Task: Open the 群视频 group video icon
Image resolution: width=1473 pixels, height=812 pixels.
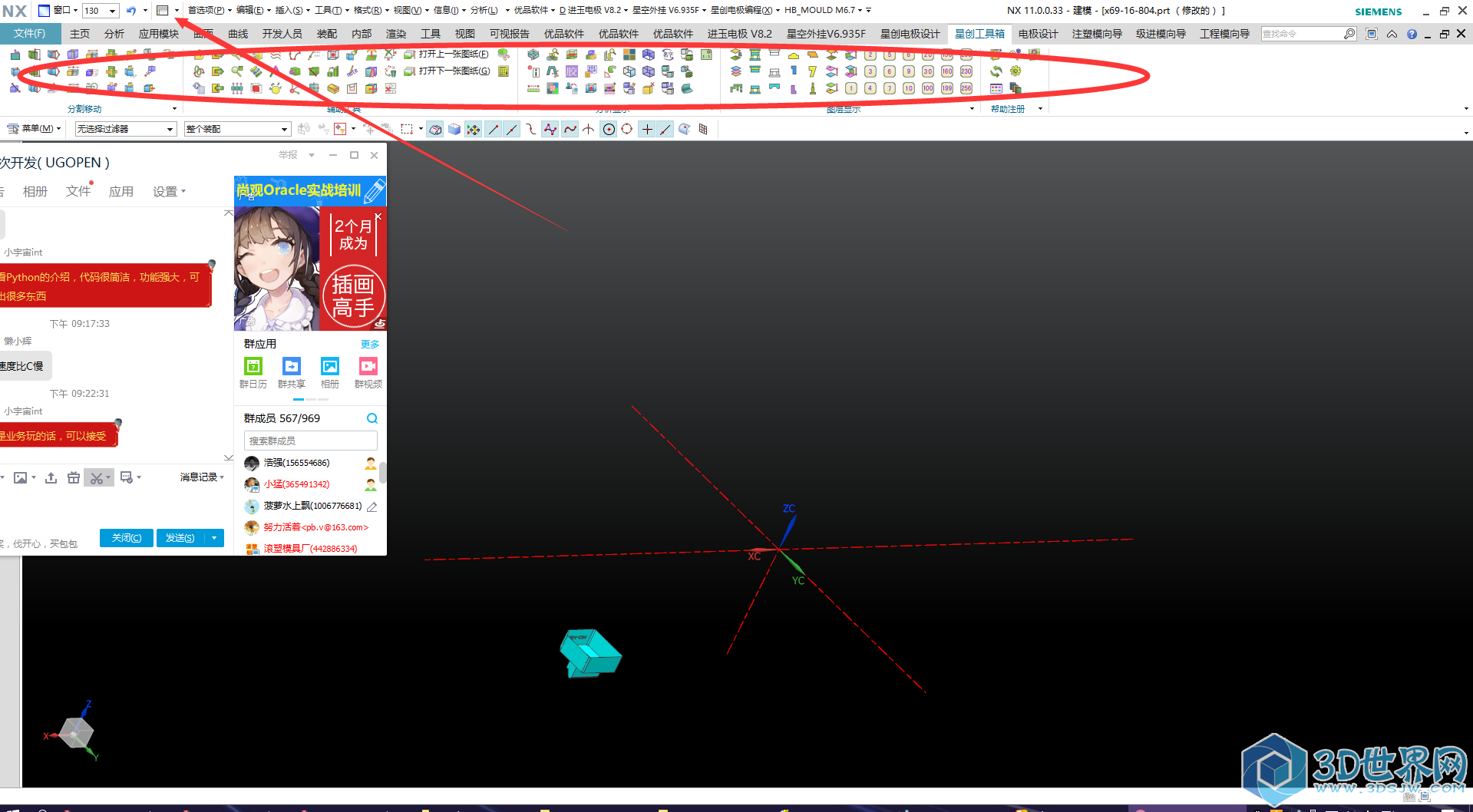Action: point(368,366)
